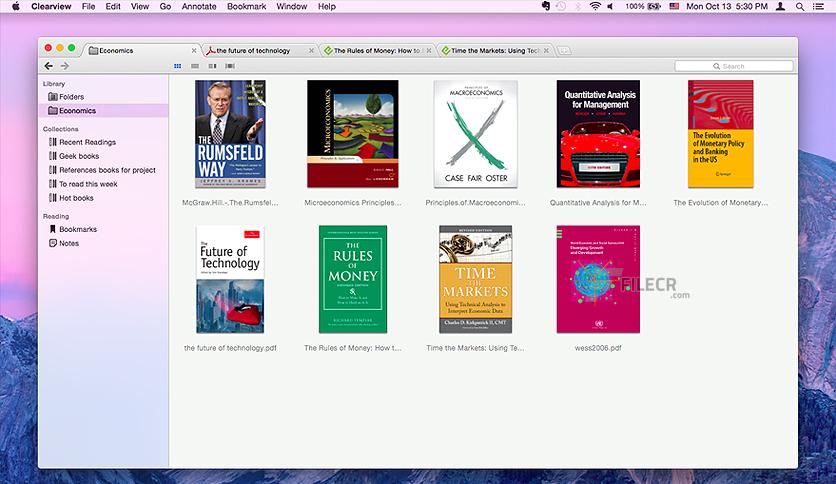Click the future of technology.pdf file name
This screenshot has height=484, width=836.
click(x=230, y=348)
